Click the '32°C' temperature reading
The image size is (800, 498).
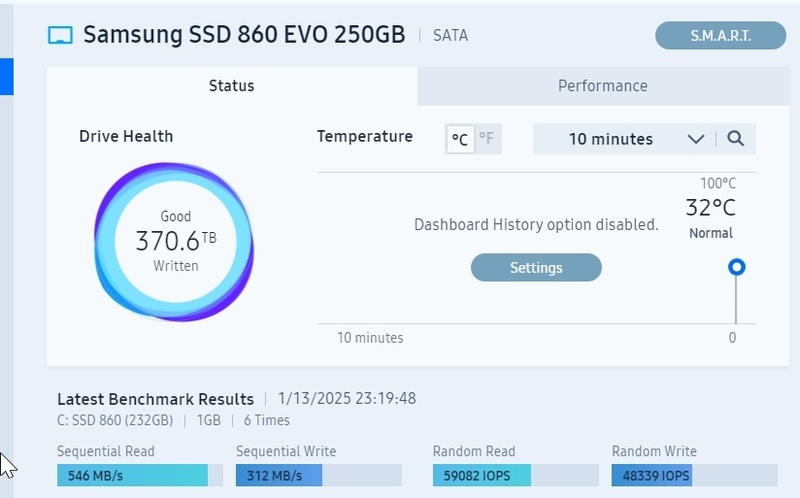click(x=711, y=208)
